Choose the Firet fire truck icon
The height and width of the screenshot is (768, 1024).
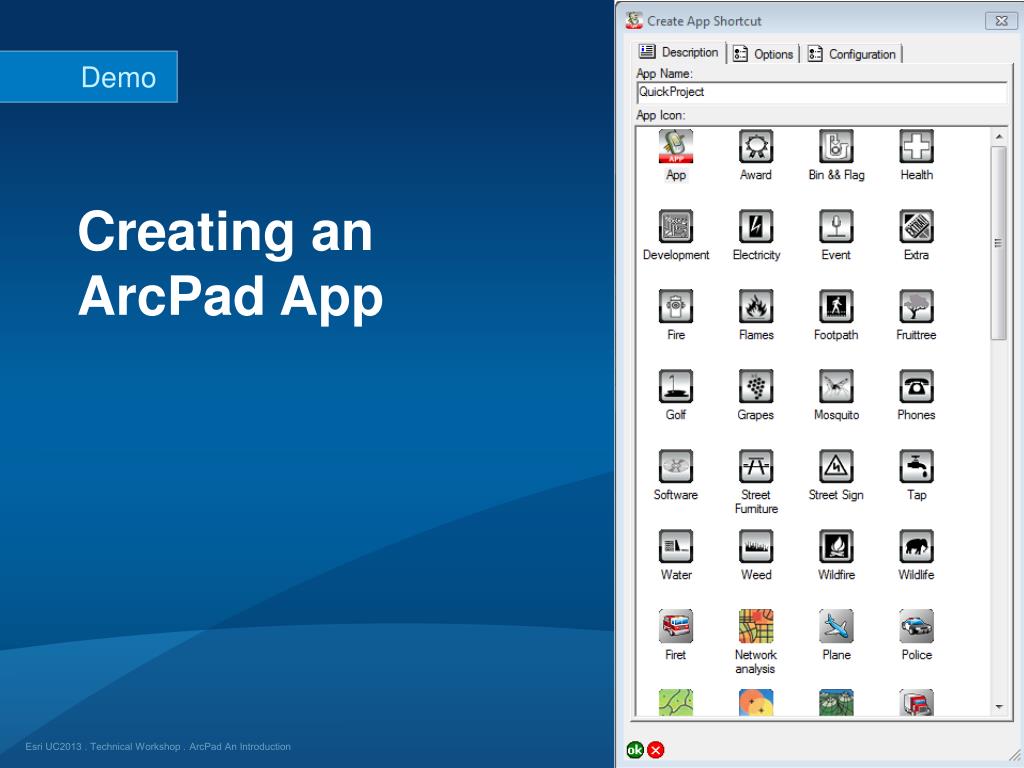point(676,626)
